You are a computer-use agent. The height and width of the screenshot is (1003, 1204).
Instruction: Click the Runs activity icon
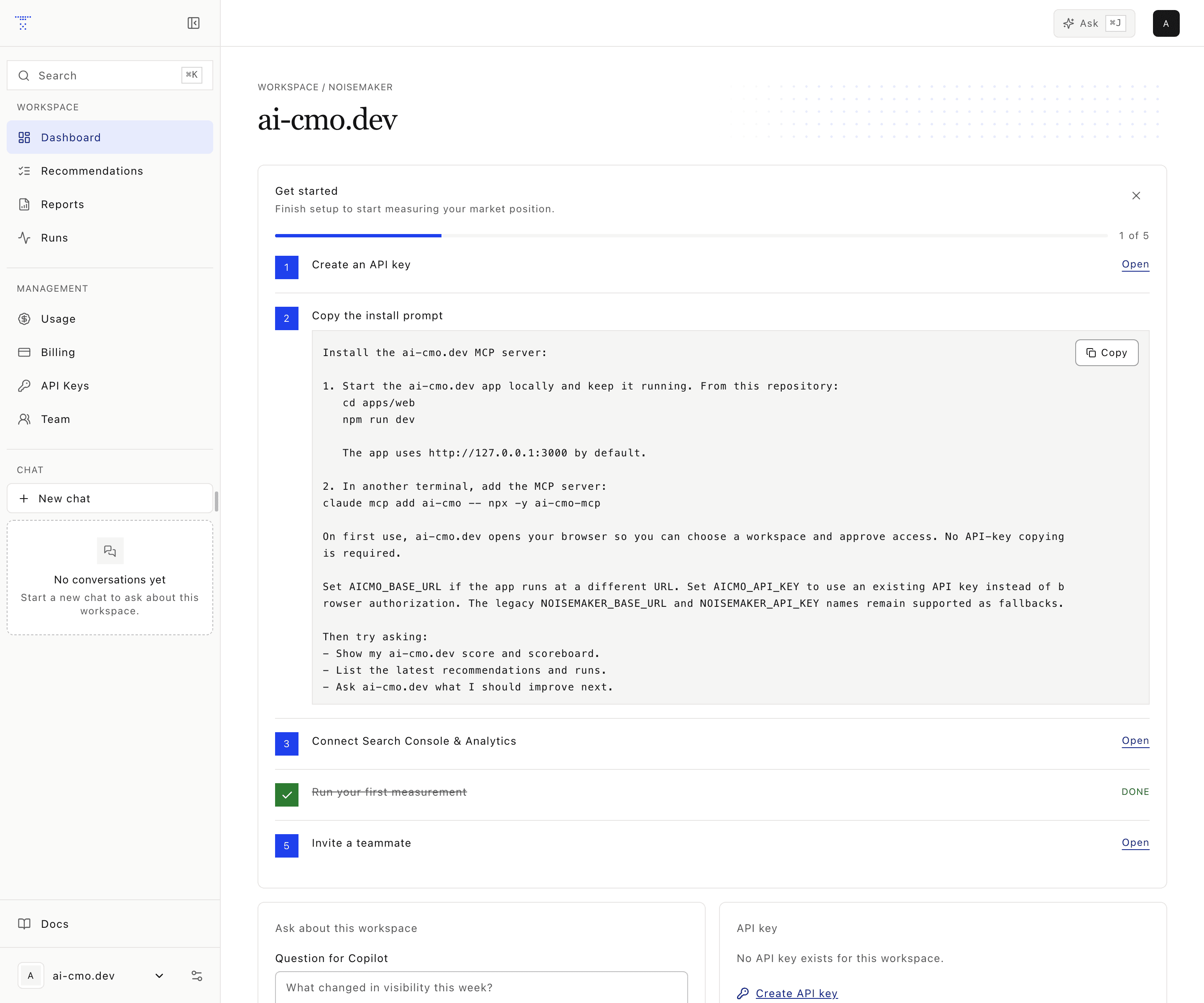24,238
